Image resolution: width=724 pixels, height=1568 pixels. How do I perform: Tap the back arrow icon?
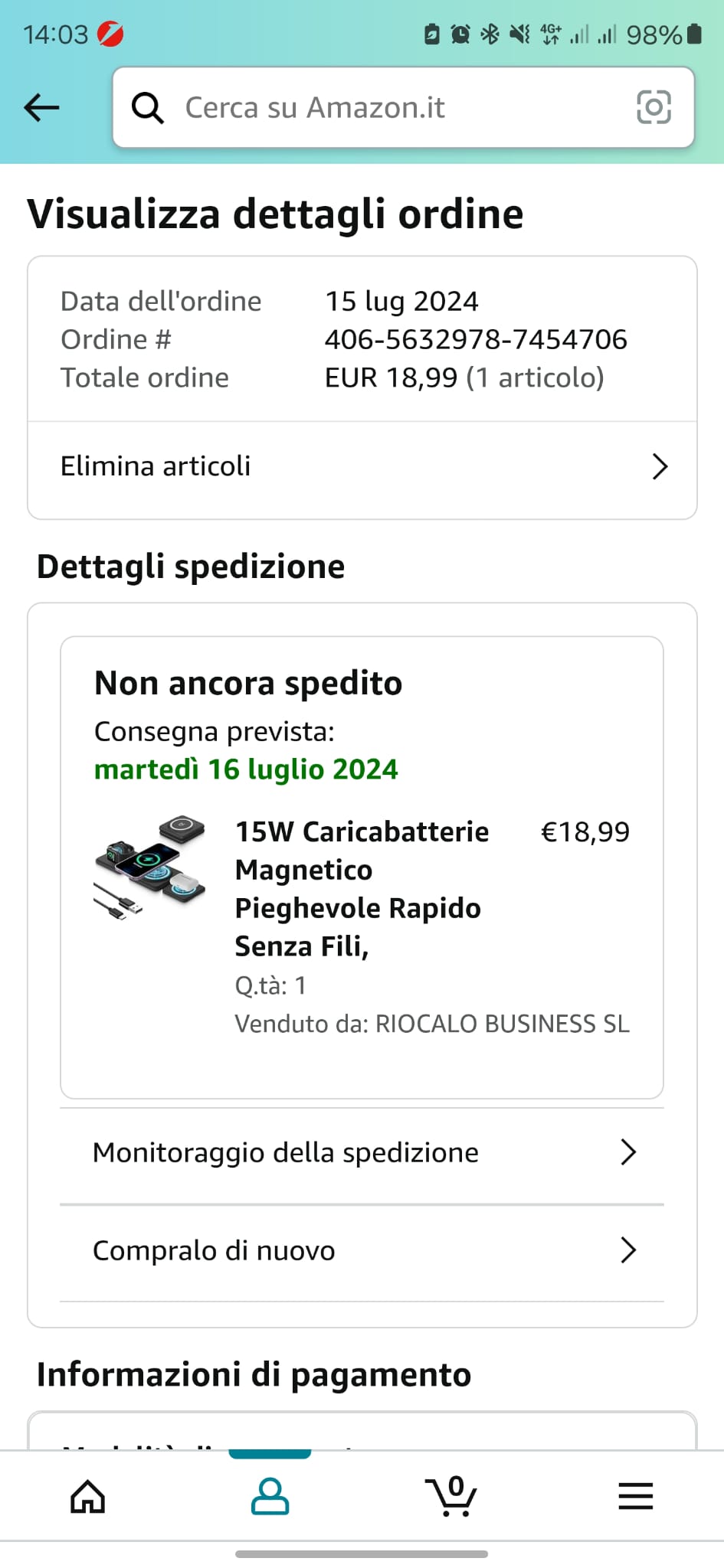click(x=41, y=107)
